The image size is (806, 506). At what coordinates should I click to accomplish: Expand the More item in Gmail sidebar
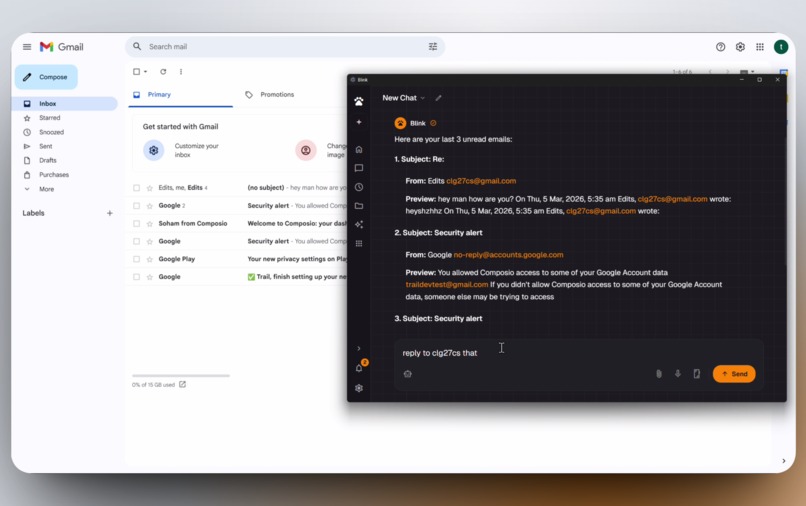coord(46,189)
